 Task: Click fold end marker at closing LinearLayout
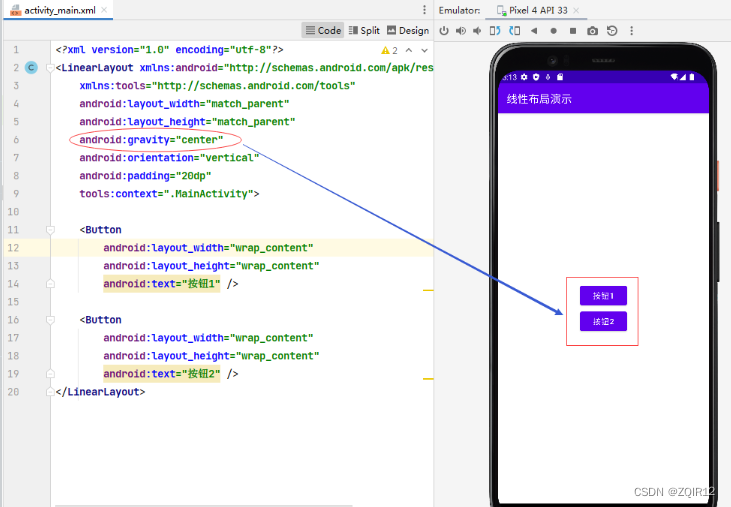pos(50,392)
